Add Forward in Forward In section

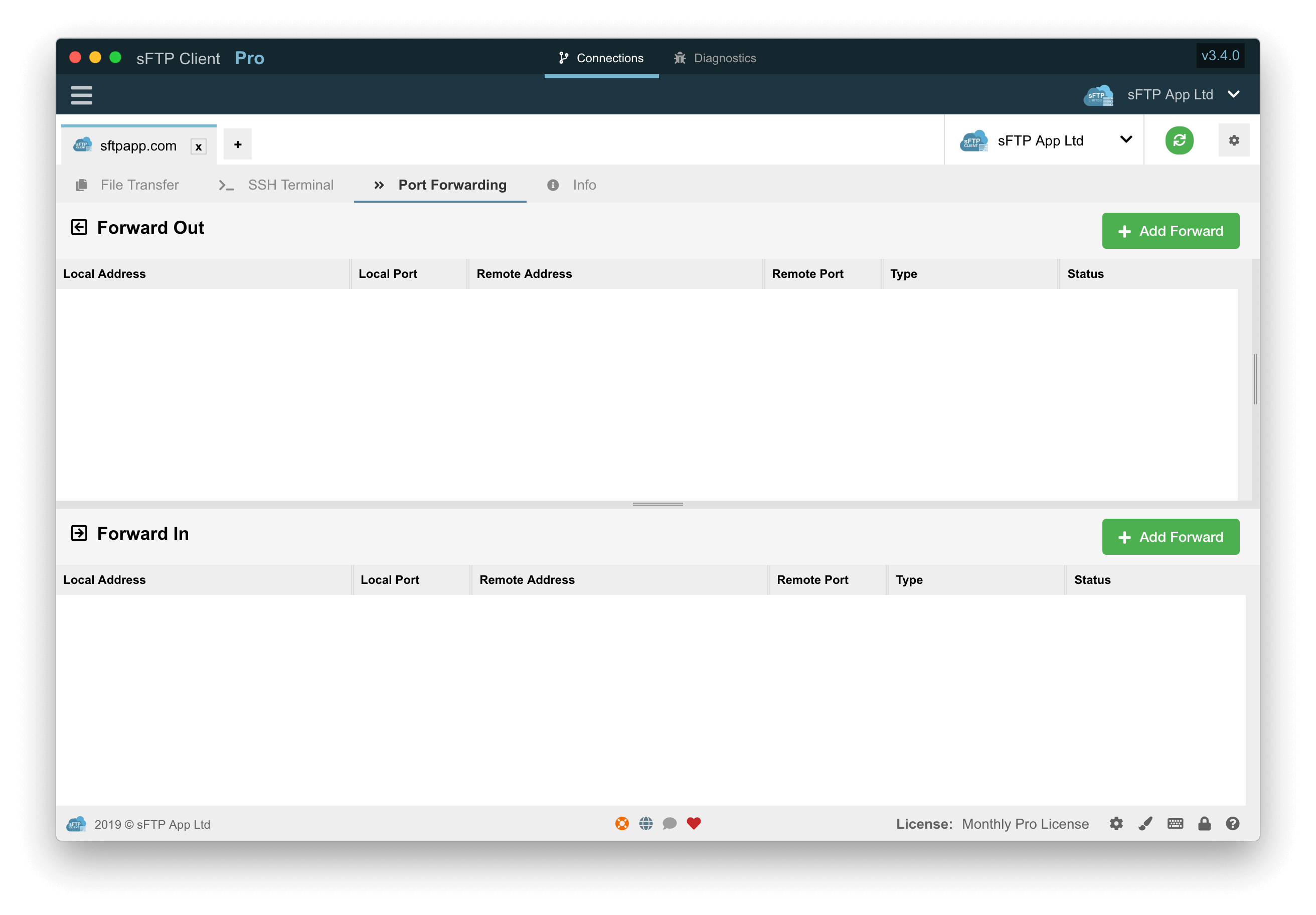[x=1170, y=537]
